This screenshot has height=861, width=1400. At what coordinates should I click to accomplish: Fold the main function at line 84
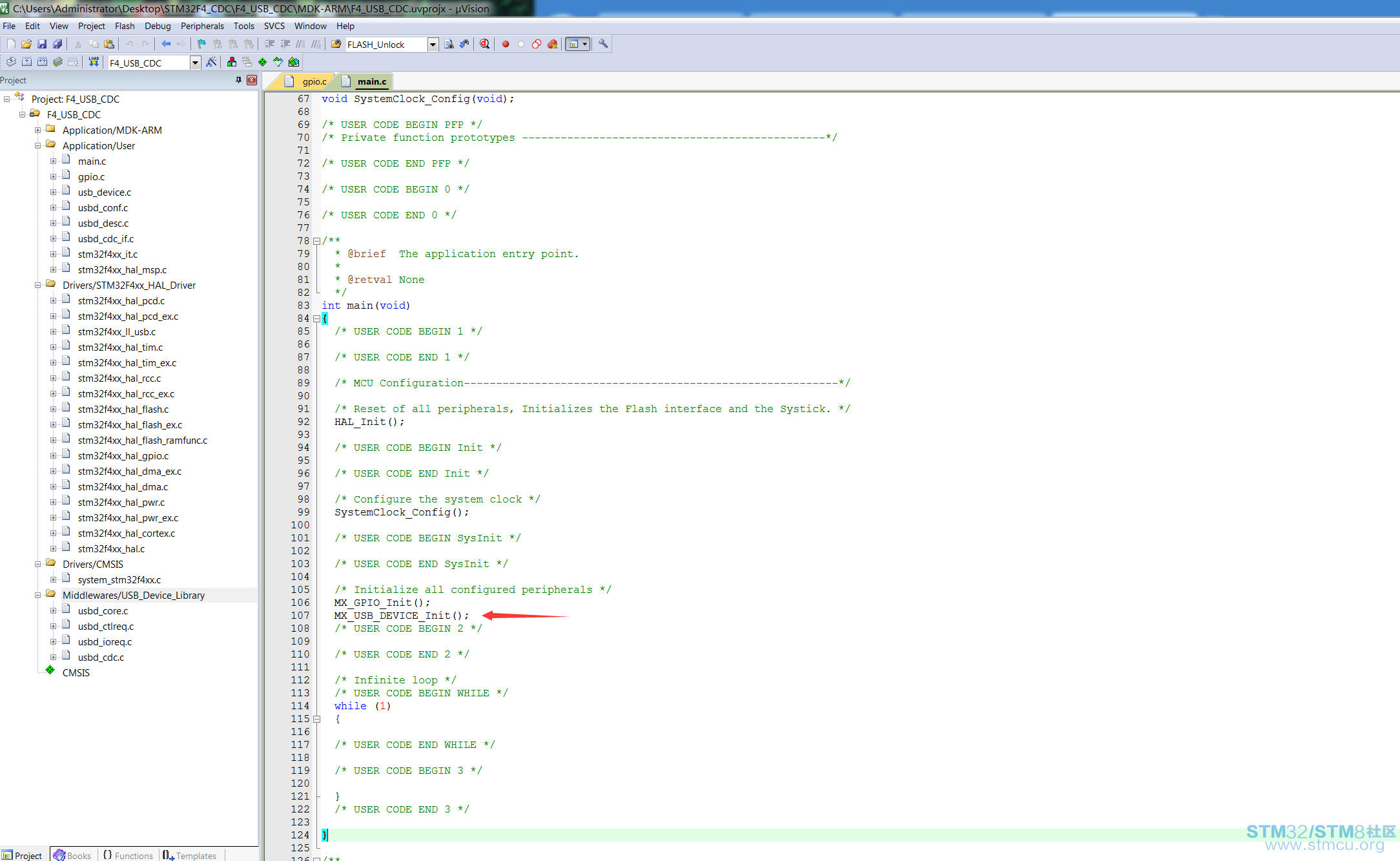316,318
